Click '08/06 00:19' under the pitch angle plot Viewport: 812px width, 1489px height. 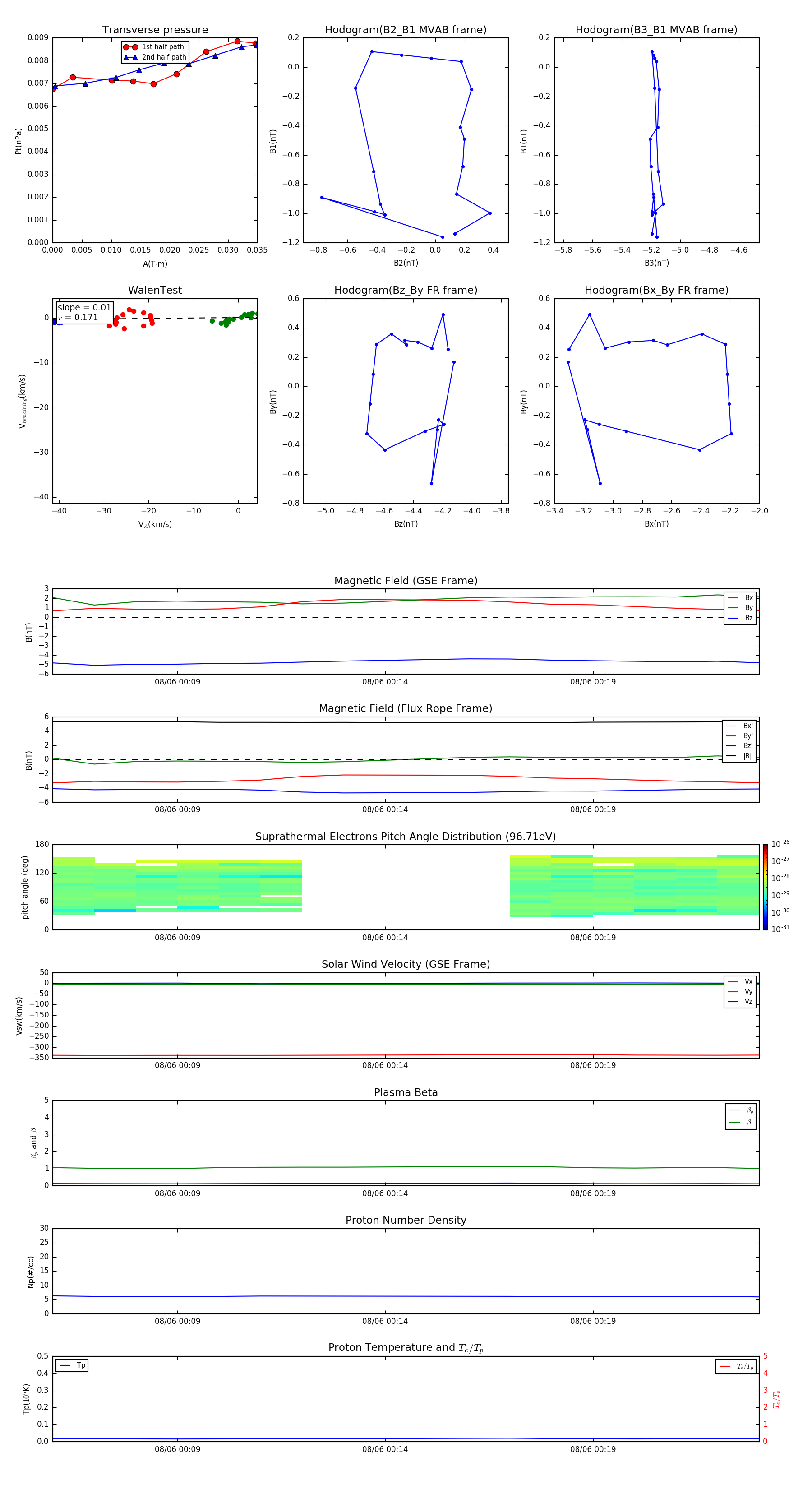[x=593, y=938]
